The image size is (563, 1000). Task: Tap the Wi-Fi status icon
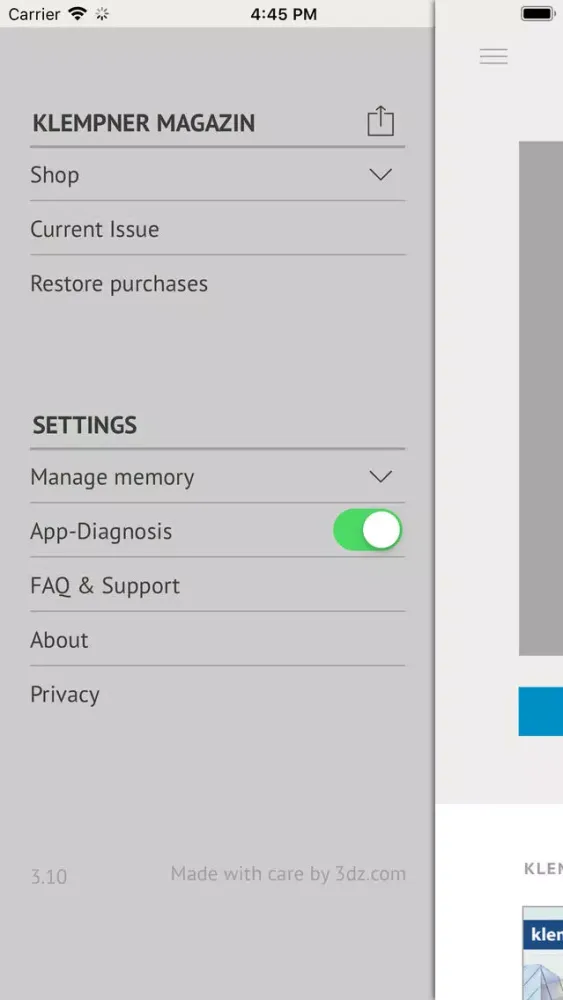pos(77,14)
